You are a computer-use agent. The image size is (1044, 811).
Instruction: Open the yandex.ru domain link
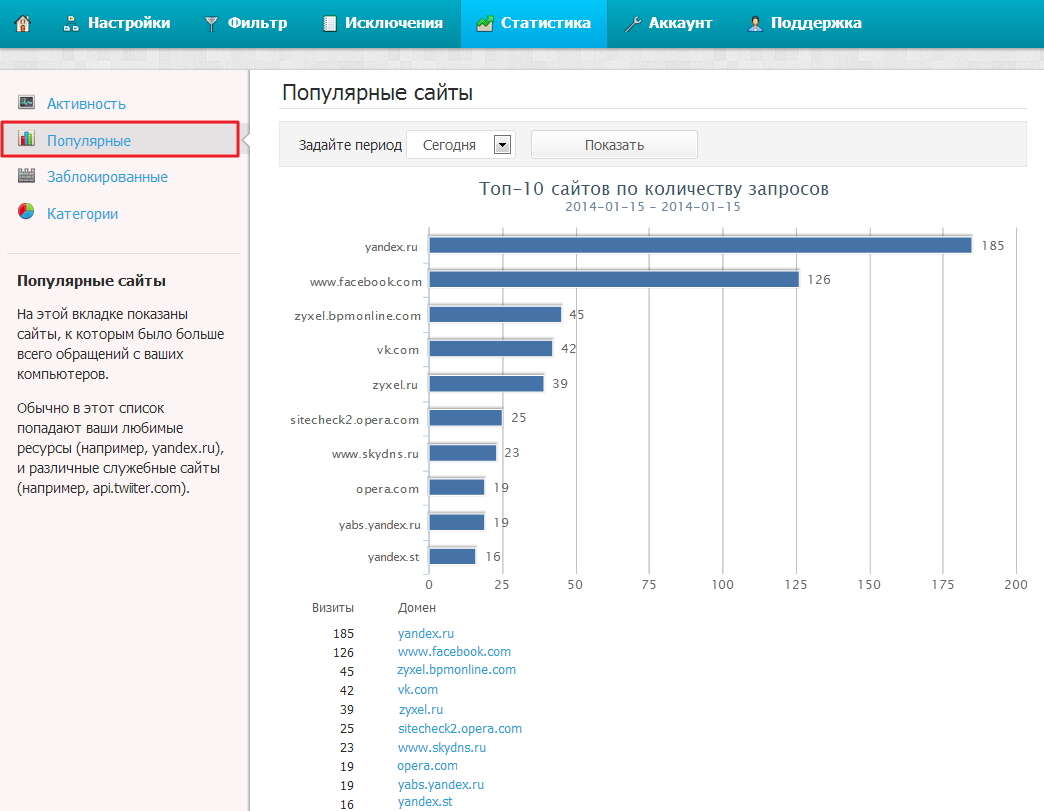pos(426,633)
